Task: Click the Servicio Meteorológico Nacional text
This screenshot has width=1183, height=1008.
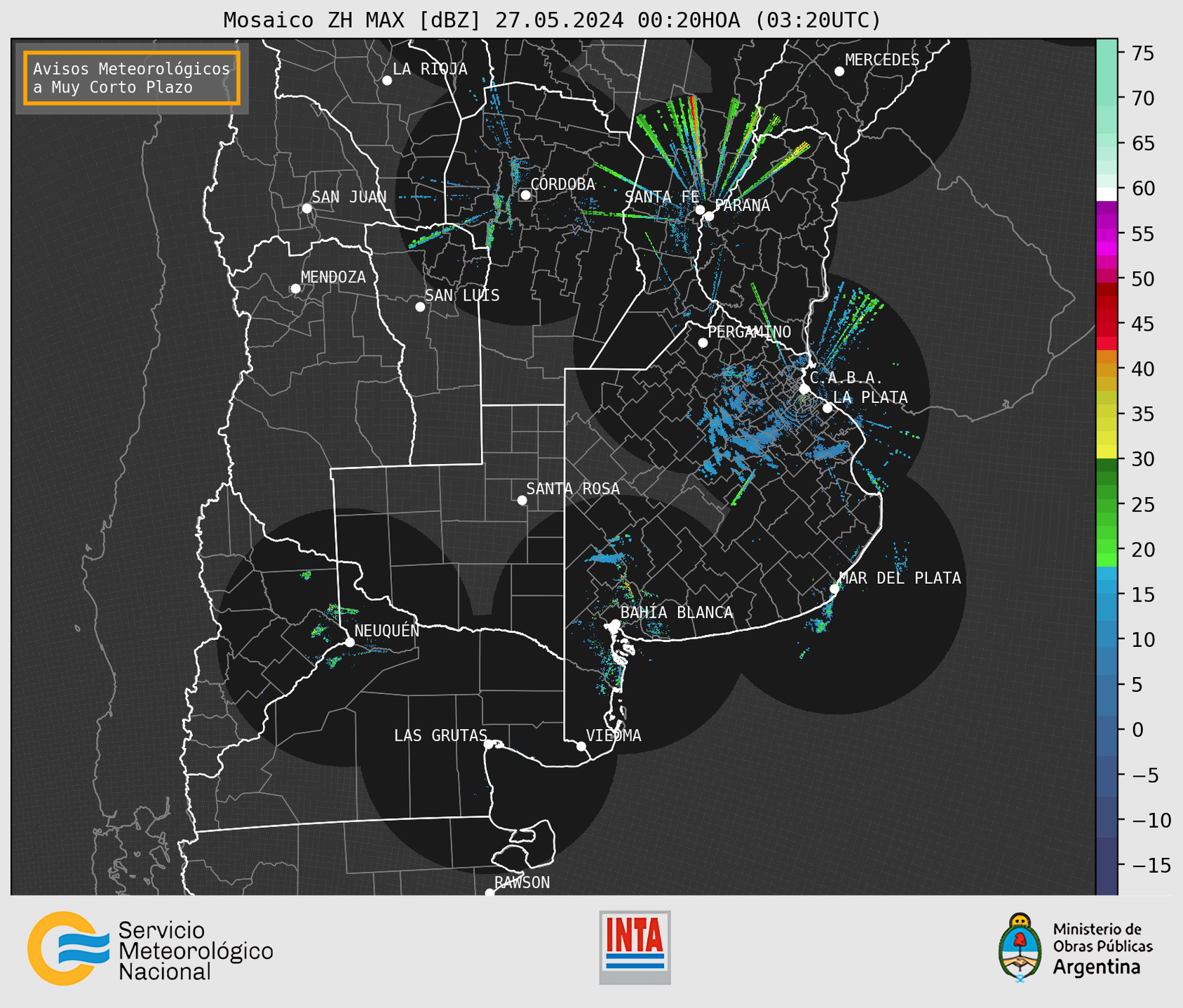Action: point(196,951)
